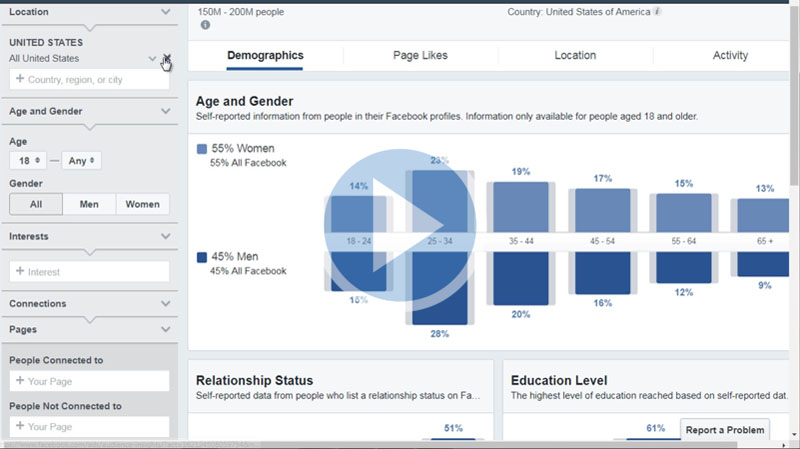Image resolution: width=800 pixels, height=449 pixels.
Task: Expand the All United States chevron
Action: pos(152,59)
